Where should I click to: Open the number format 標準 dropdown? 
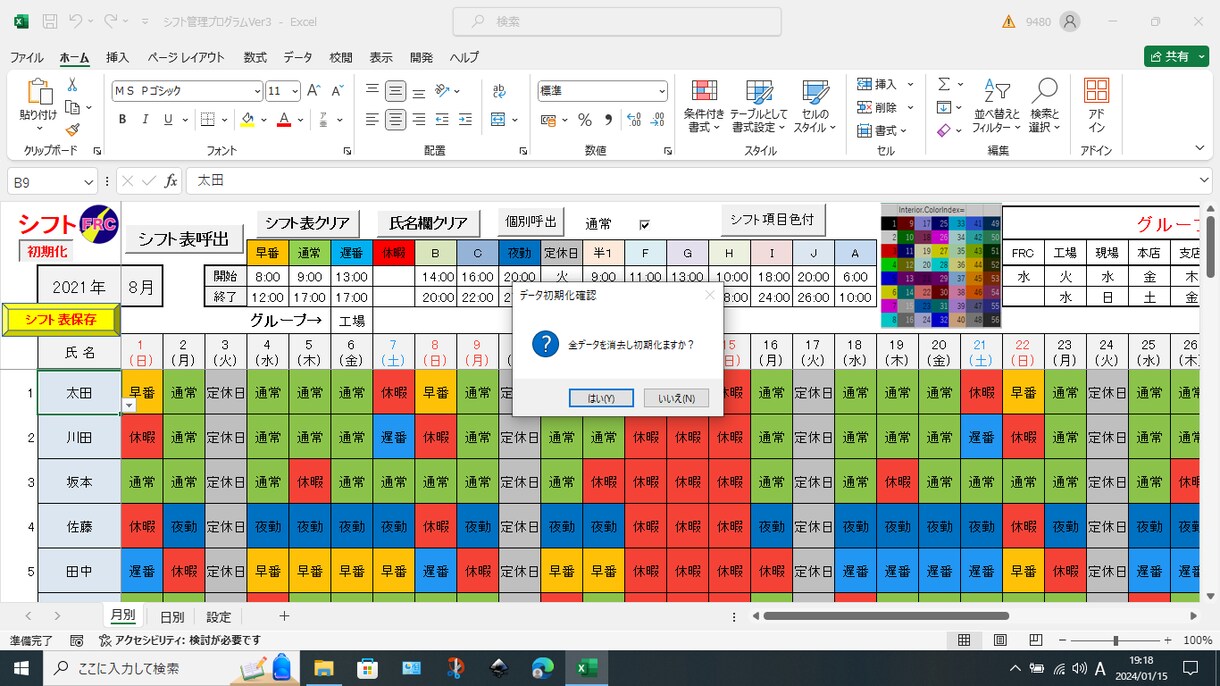pyautogui.click(x=662, y=91)
